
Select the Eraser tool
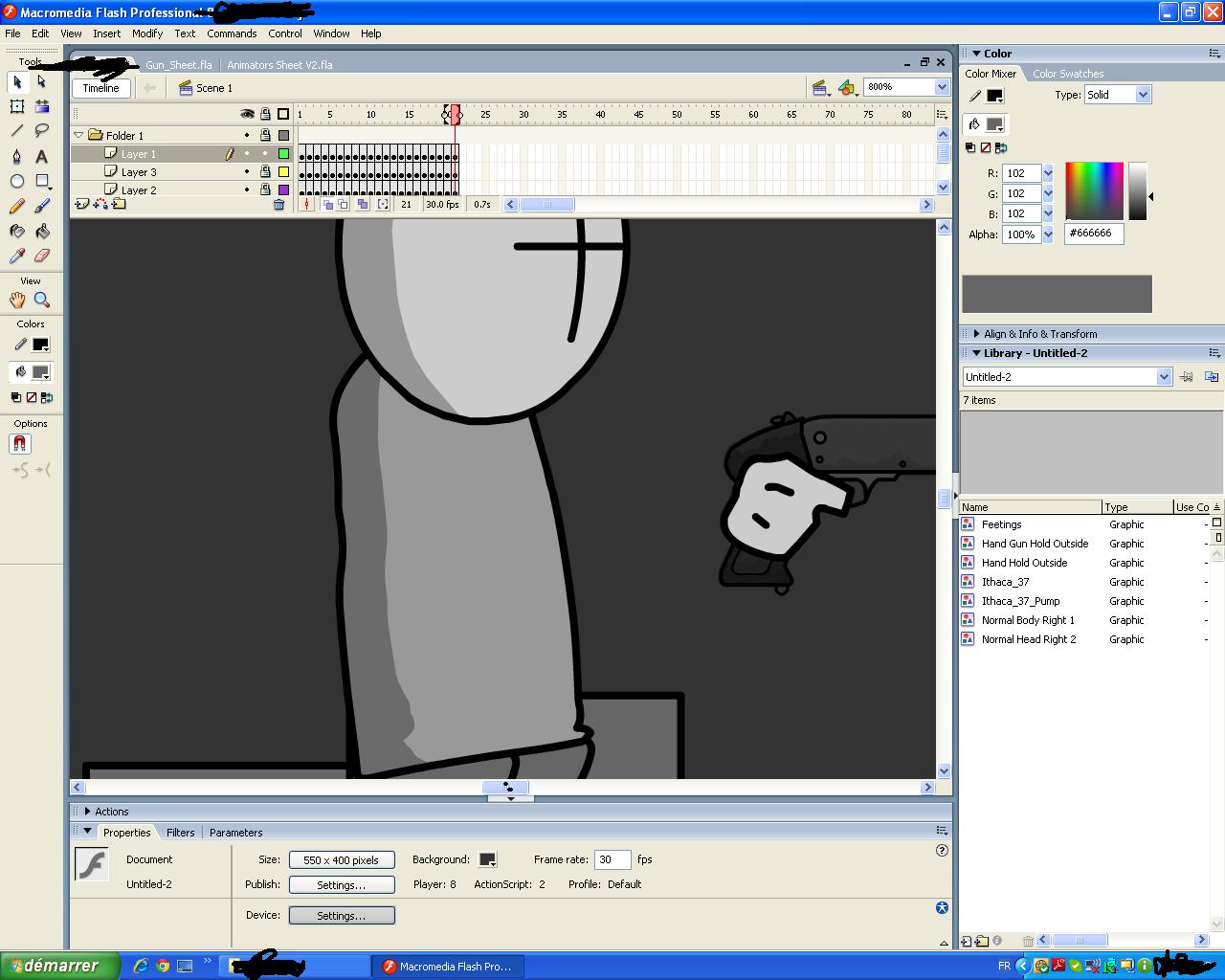42,256
